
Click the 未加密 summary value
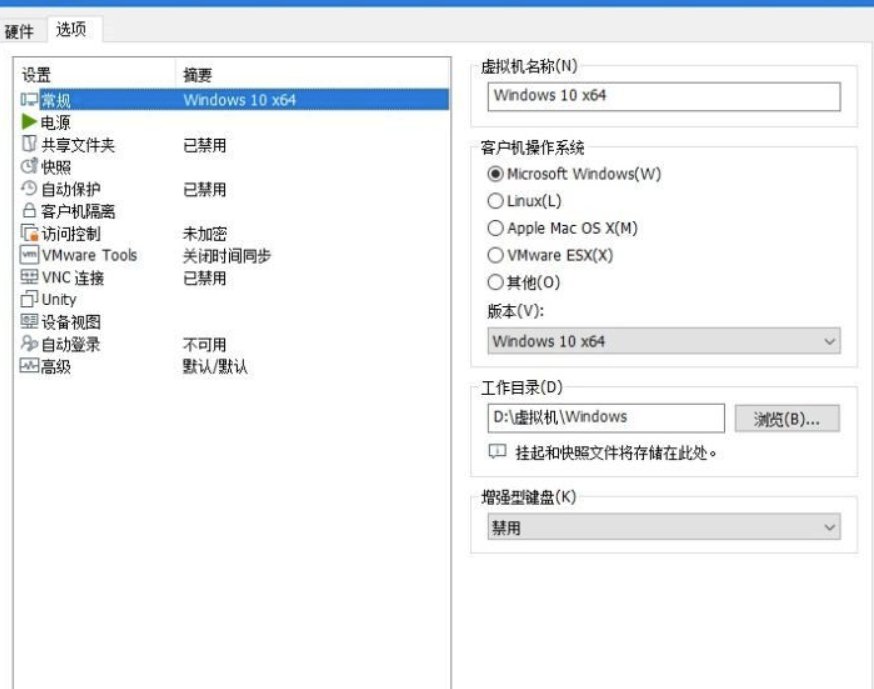point(205,234)
